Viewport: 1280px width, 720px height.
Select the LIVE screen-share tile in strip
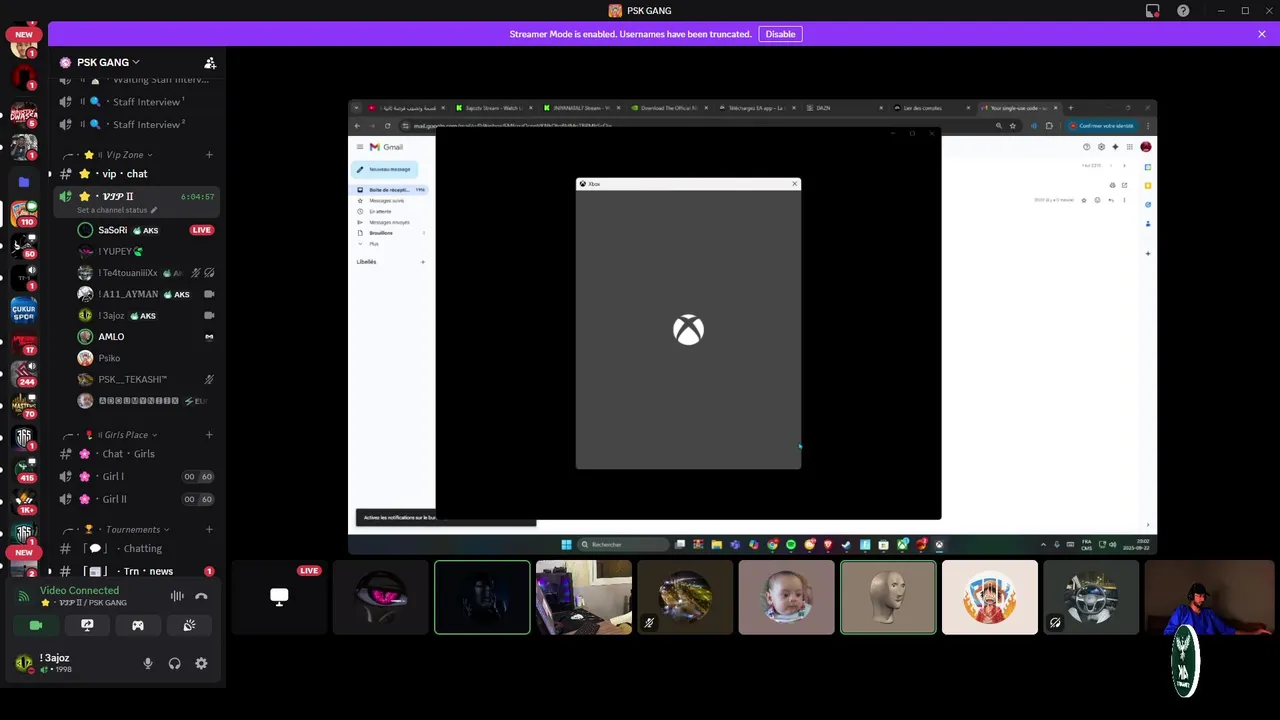(x=279, y=597)
